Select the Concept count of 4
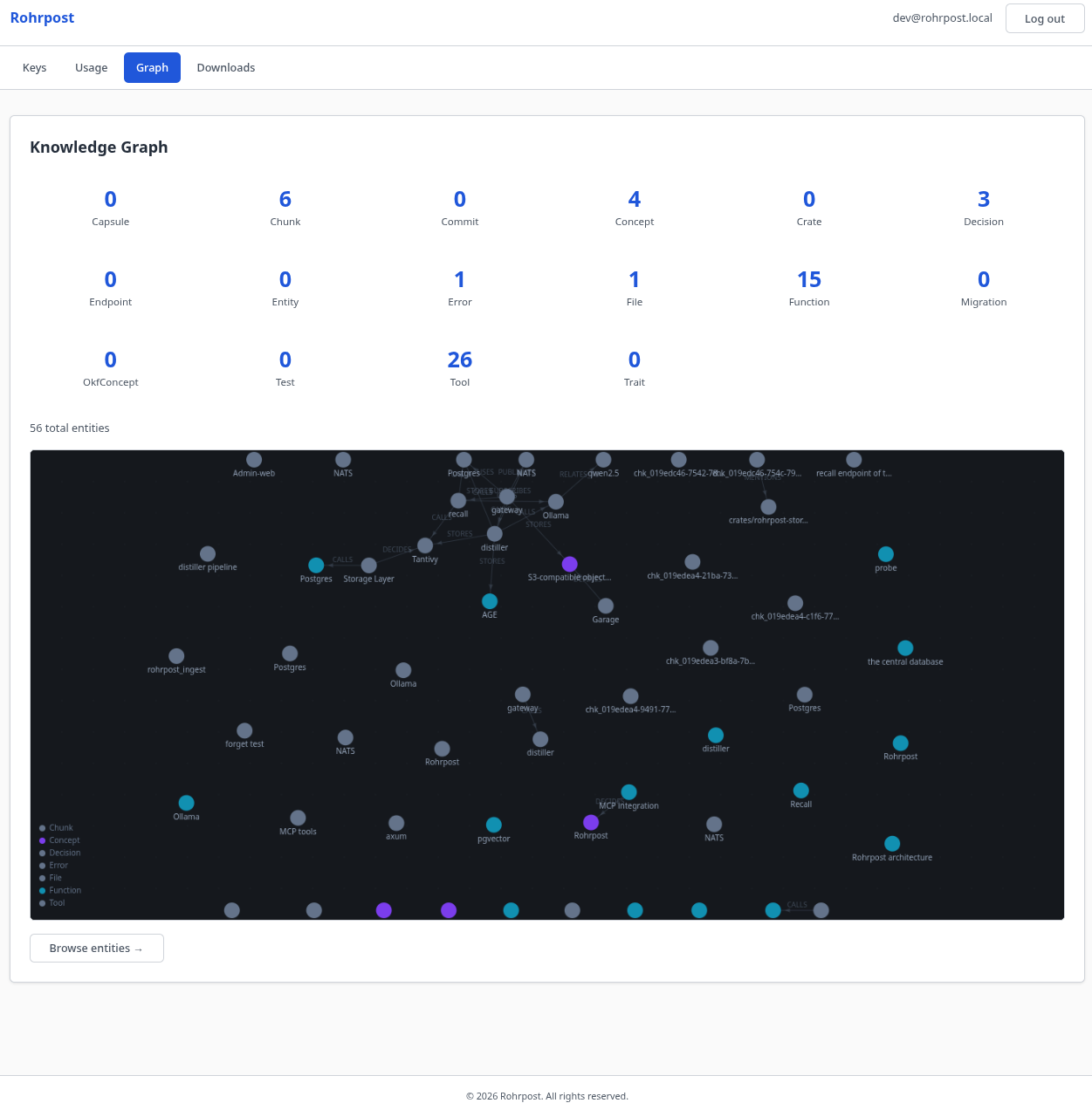The image size is (1092, 1110). 635,199
